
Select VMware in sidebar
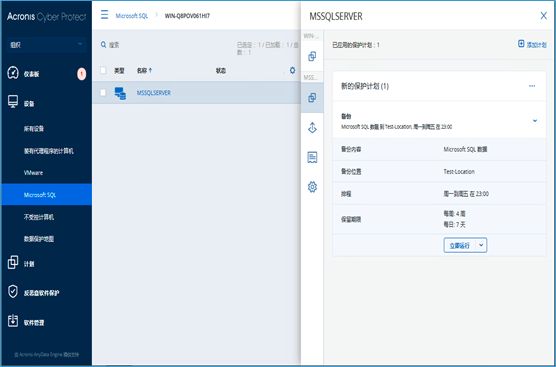33,173
